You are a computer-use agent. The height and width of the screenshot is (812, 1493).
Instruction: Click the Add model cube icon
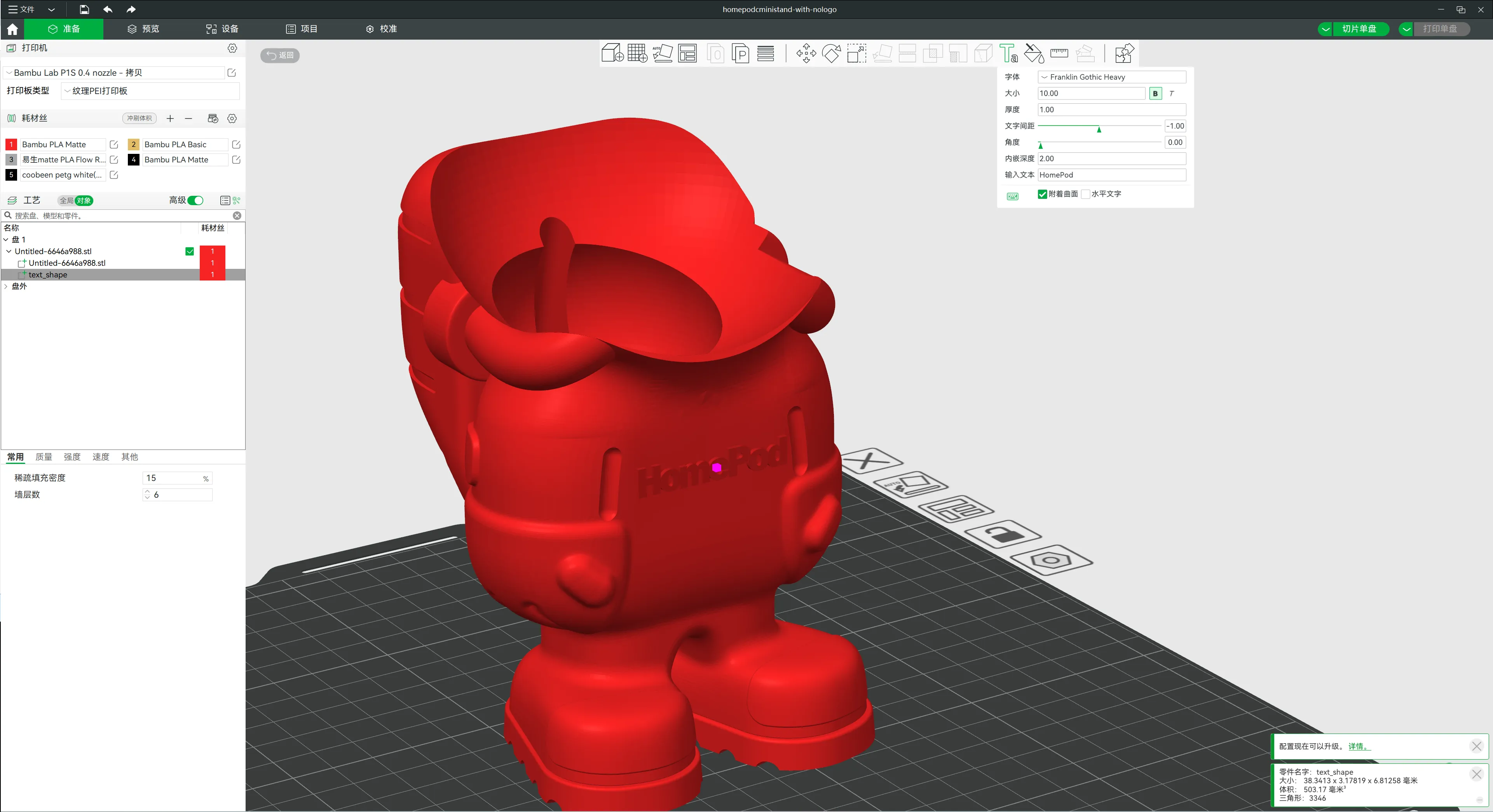(612, 53)
